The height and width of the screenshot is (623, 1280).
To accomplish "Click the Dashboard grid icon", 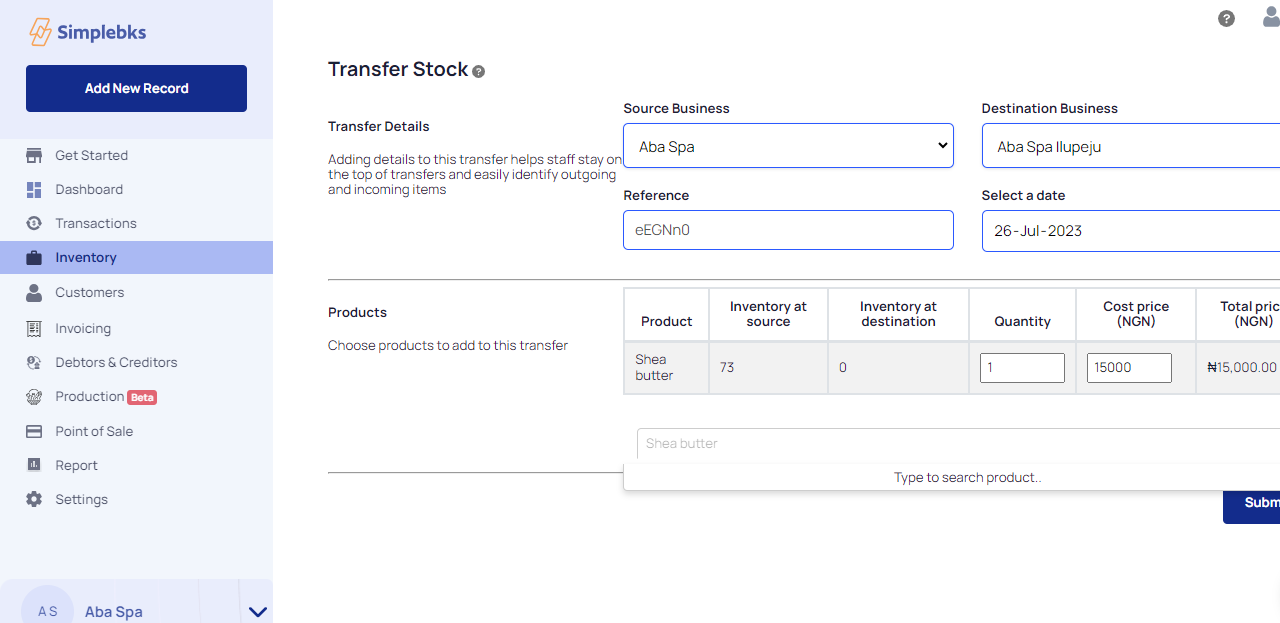I will pyautogui.click(x=34, y=190).
